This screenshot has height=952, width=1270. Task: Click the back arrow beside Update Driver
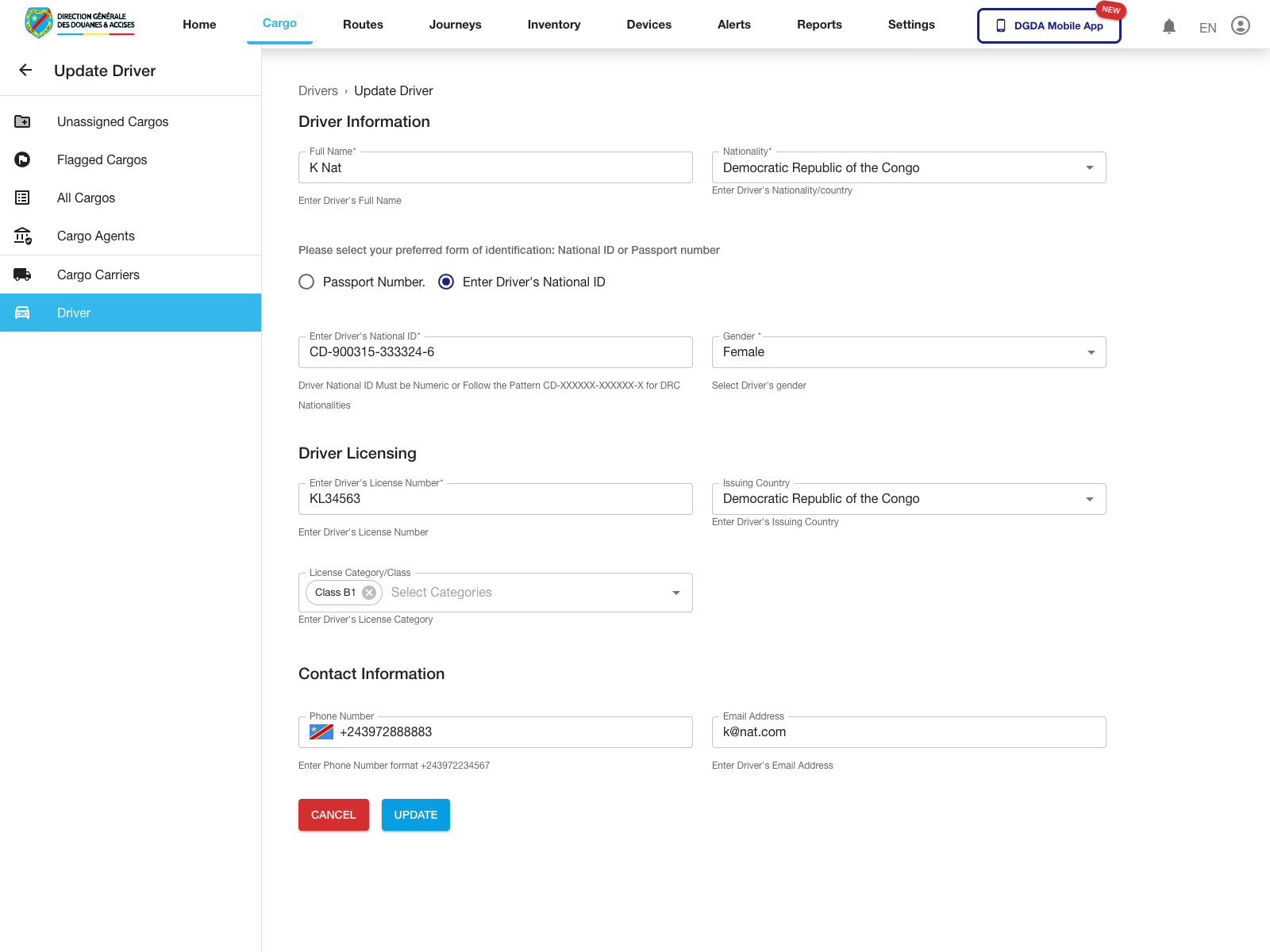(x=25, y=71)
